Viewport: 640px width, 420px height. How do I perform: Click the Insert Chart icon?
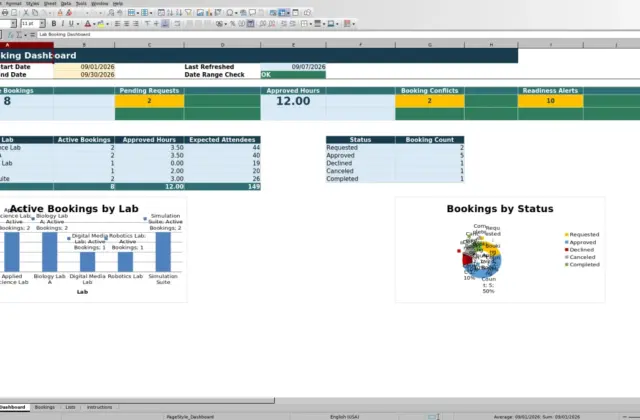(x=209, y=13)
